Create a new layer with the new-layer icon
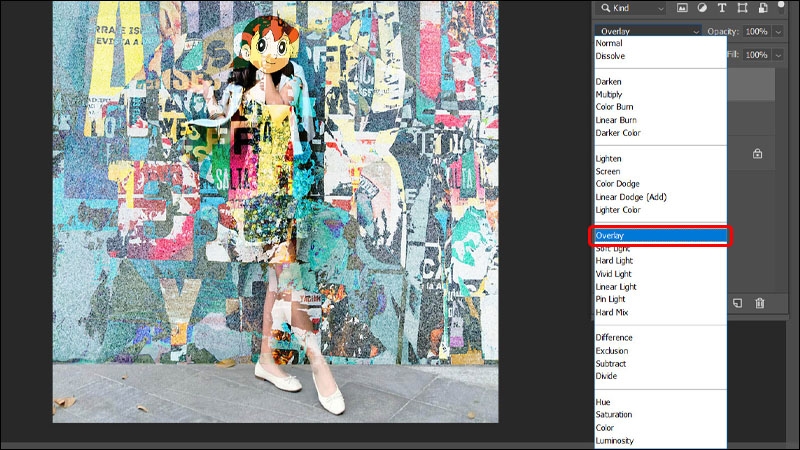 coord(738,303)
